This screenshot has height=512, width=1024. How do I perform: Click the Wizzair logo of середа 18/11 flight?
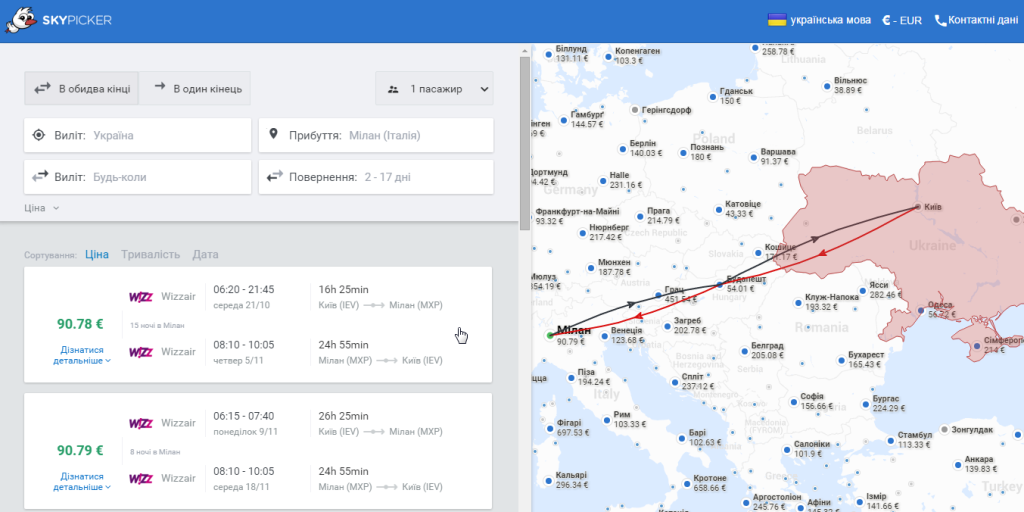(141, 479)
